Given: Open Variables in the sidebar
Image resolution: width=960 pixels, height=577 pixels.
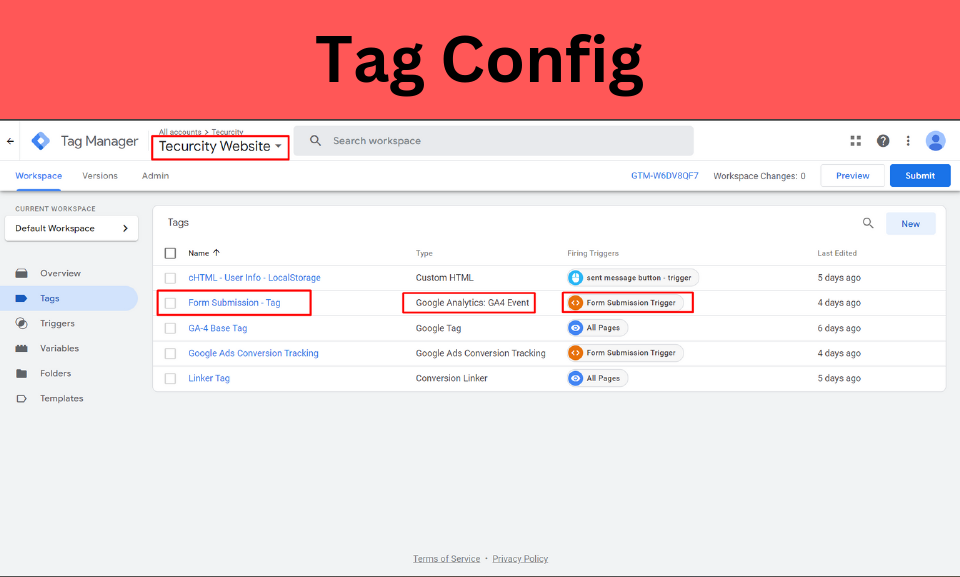Looking at the screenshot, I should click(59, 349).
